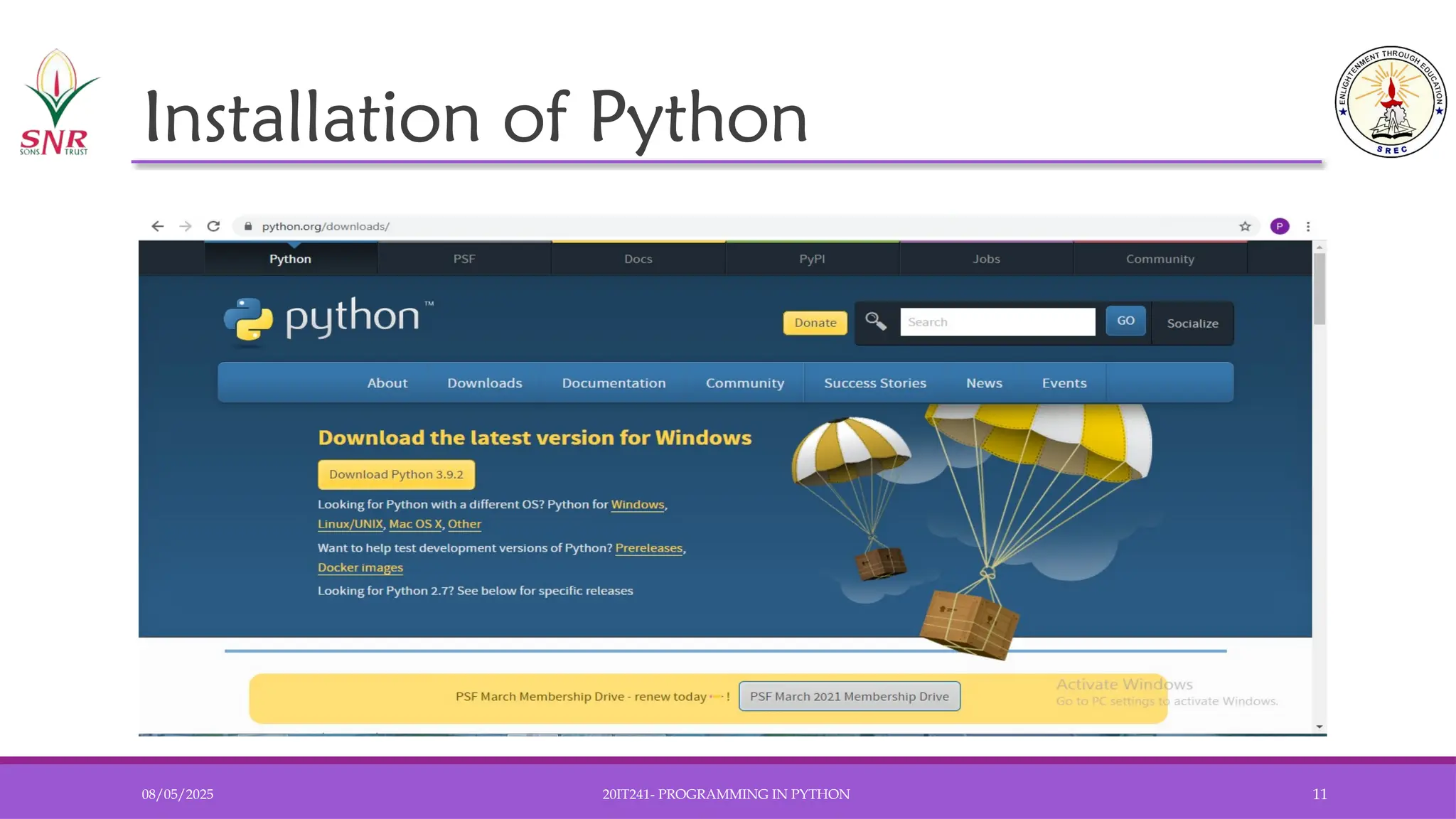
Task: Open the Success Stories menu
Action: (875, 383)
